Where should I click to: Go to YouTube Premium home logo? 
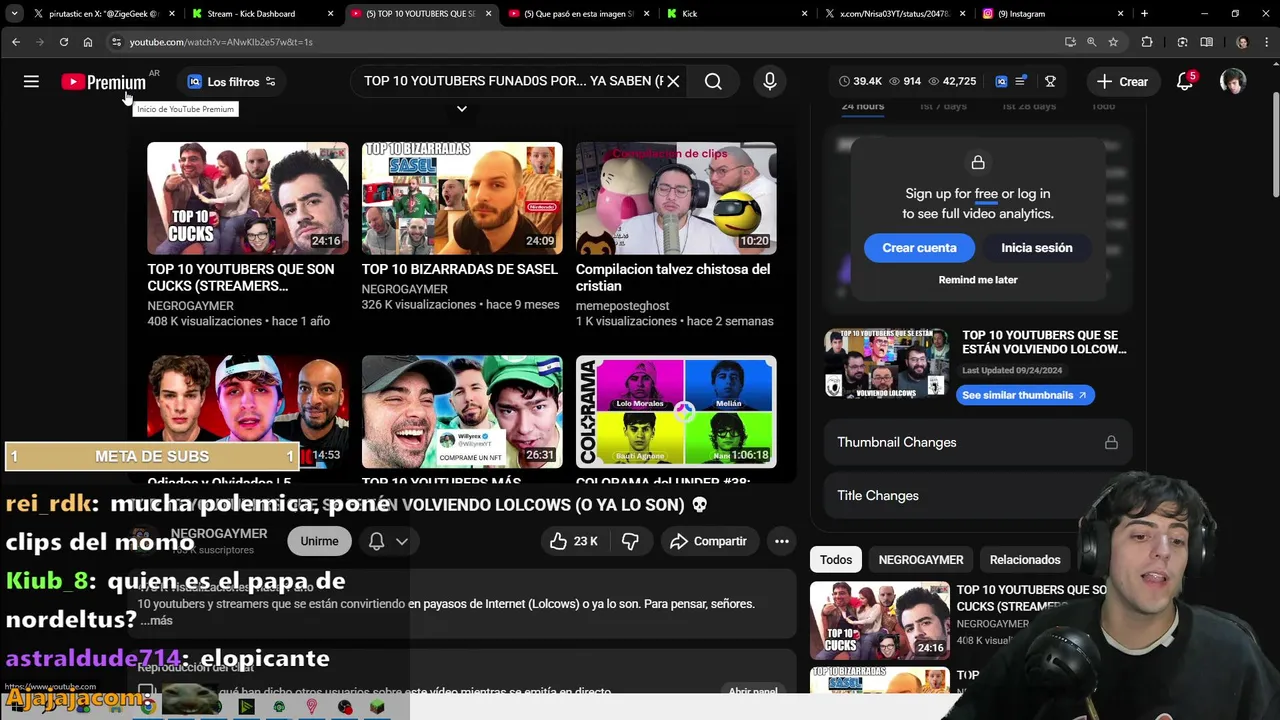coord(104,82)
